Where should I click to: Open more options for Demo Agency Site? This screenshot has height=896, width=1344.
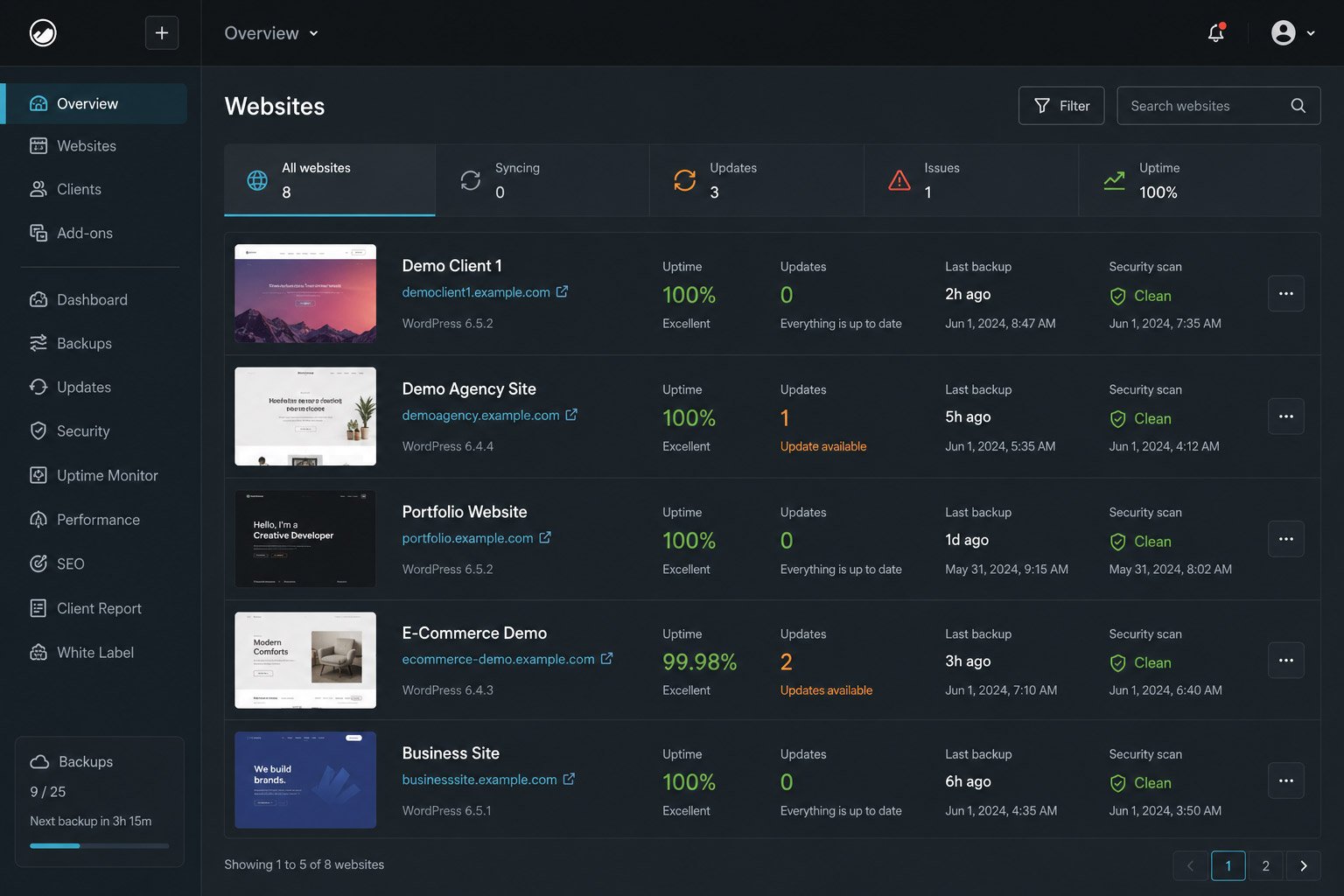[x=1286, y=416]
